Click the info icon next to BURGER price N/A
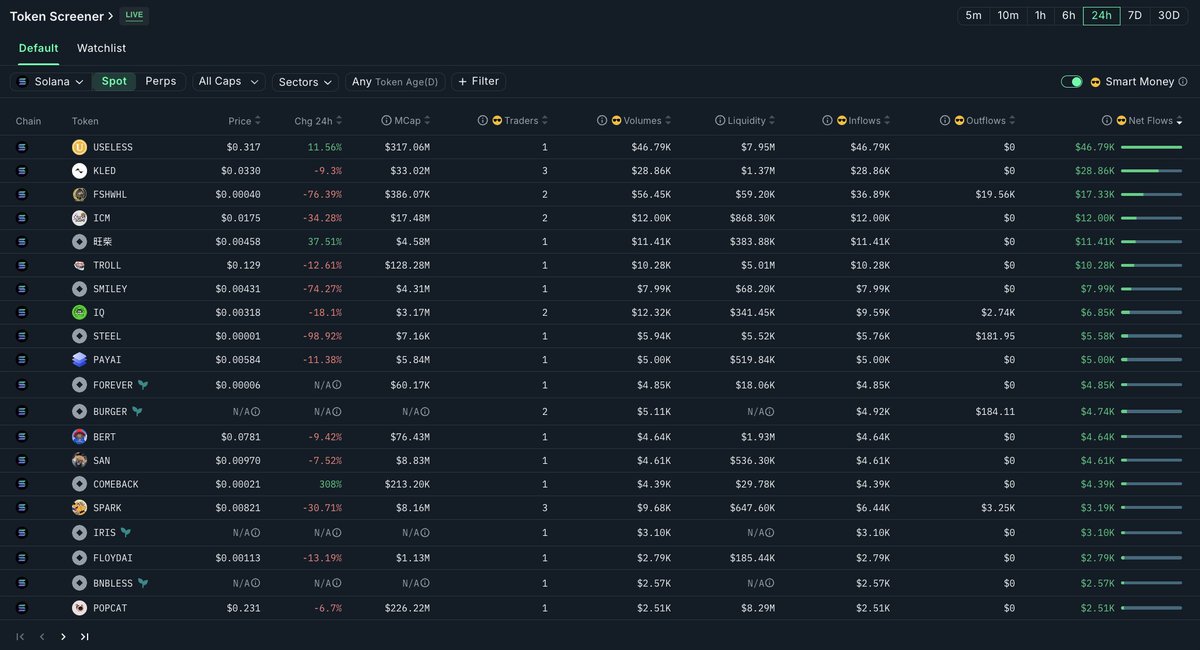Screen dimensions: 1200x650 (255, 411)
